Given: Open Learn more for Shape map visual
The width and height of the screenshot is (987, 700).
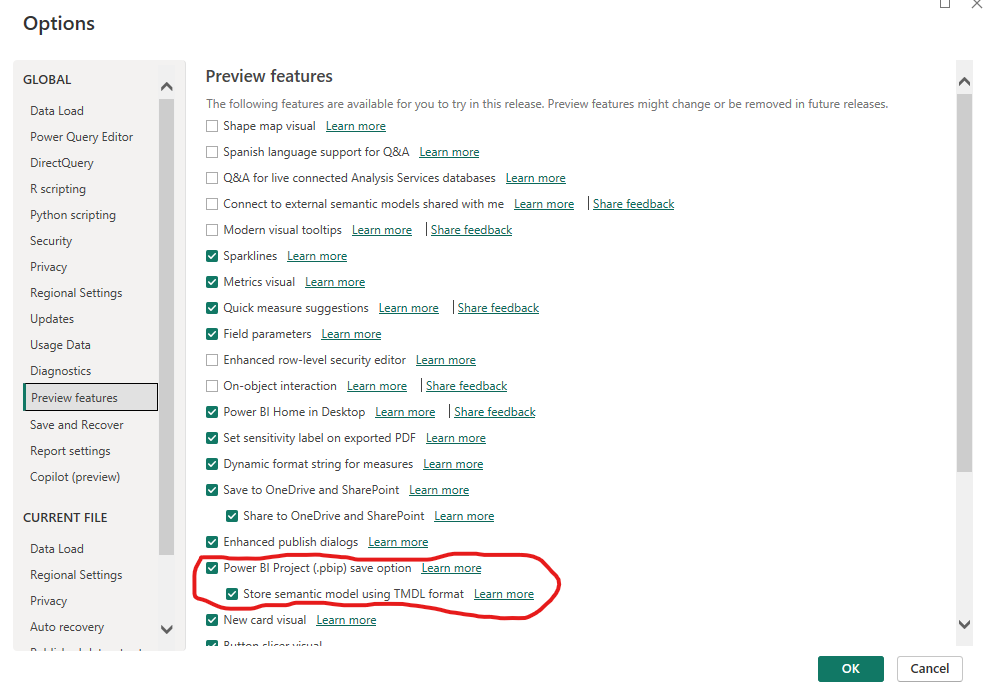Looking at the screenshot, I should point(356,126).
